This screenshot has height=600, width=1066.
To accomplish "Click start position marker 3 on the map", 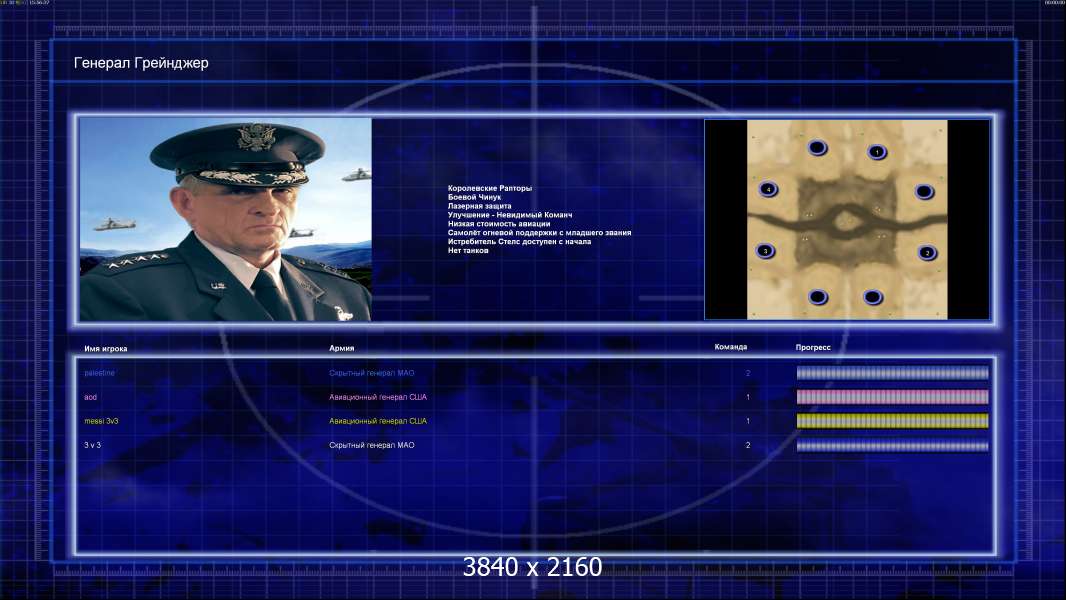I will point(766,251).
